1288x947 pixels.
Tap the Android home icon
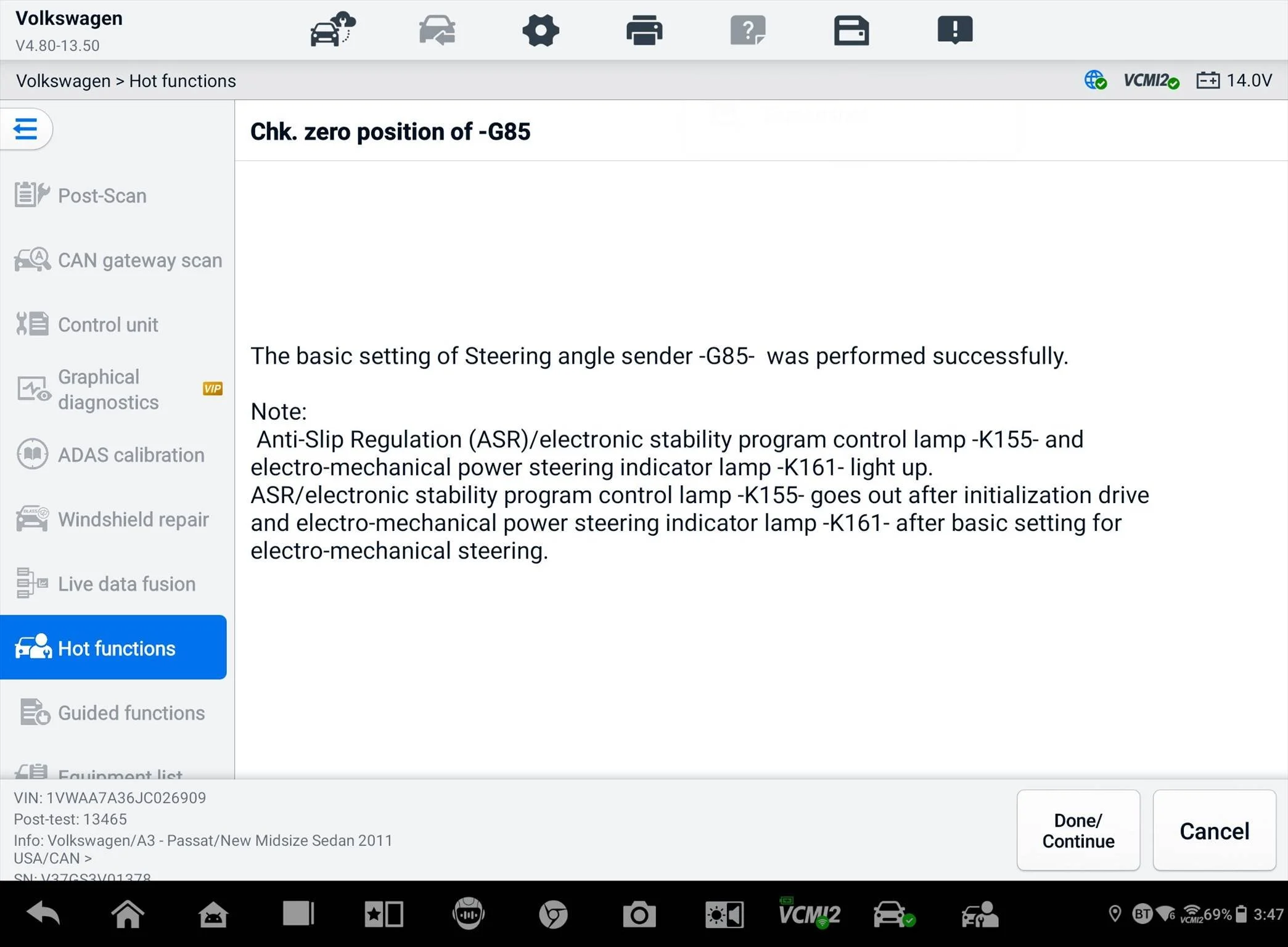128,914
